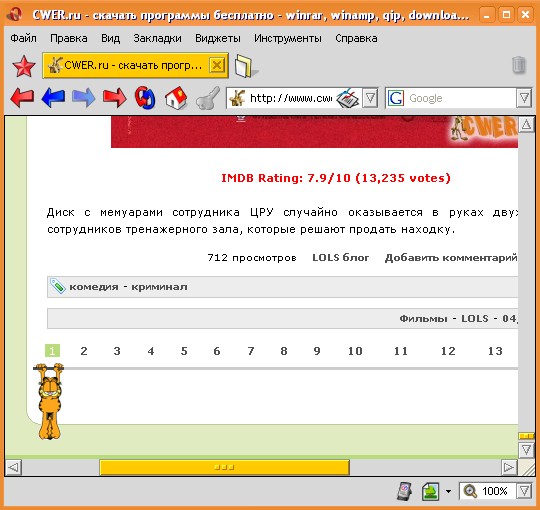Image resolution: width=540 pixels, height=510 pixels.
Task: Open the Закладки menu
Action: point(157,38)
